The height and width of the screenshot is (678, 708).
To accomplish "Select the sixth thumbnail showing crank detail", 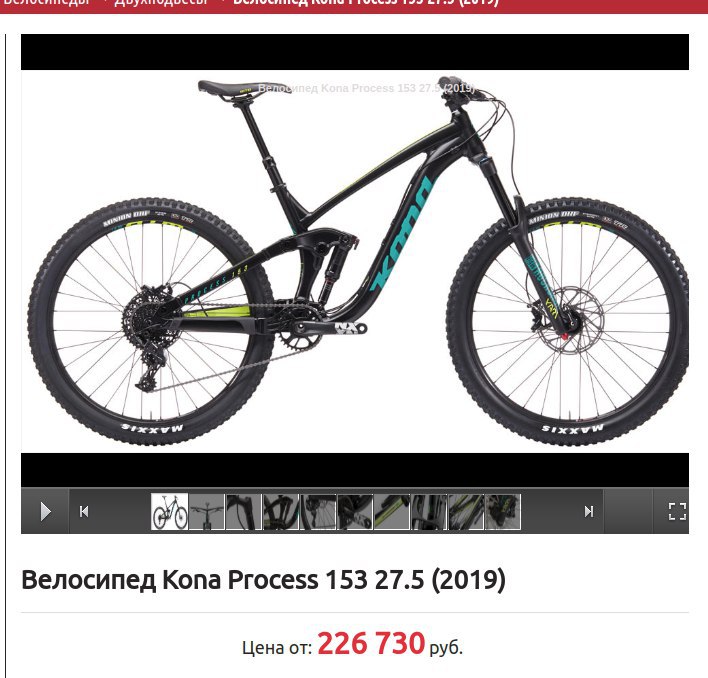I will point(355,511).
